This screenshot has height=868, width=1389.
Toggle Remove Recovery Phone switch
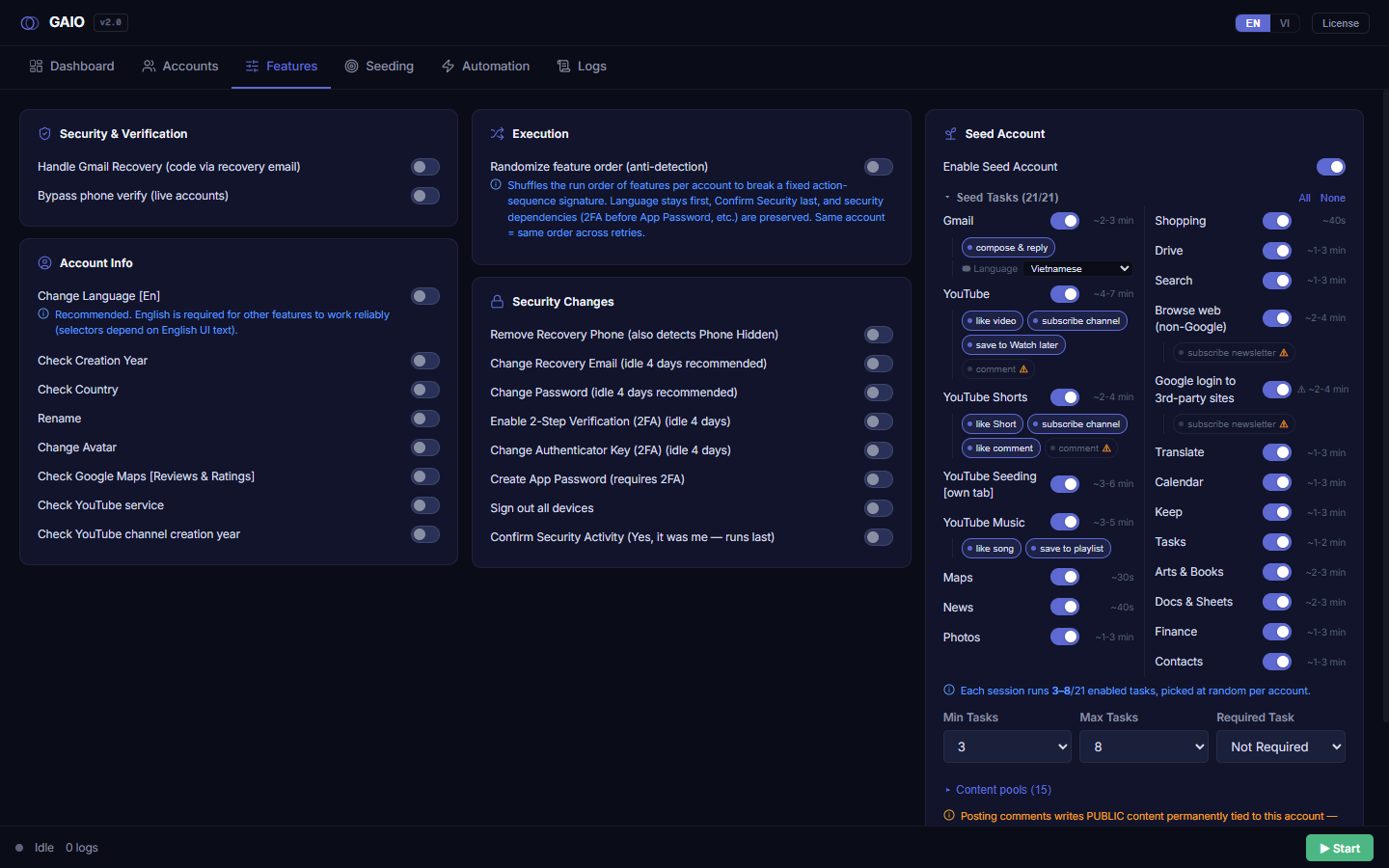879,335
